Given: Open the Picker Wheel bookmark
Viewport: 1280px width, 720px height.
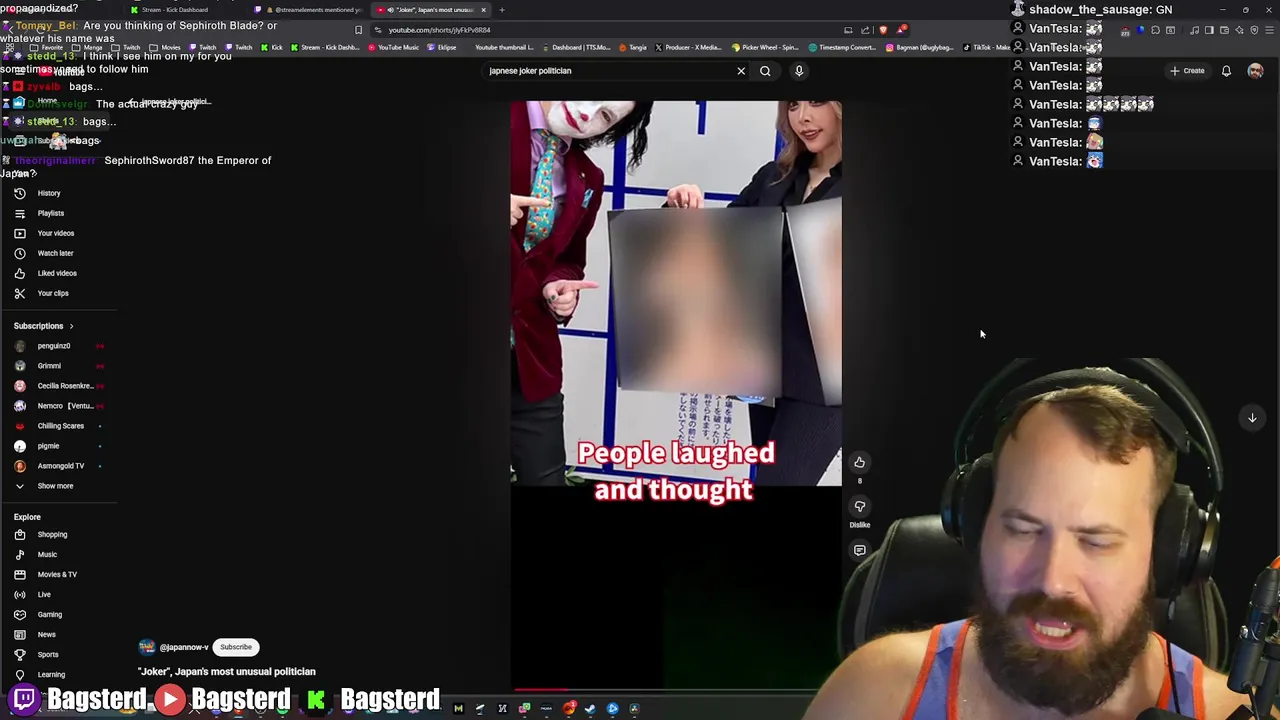Looking at the screenshot, I should pos(765,48).
